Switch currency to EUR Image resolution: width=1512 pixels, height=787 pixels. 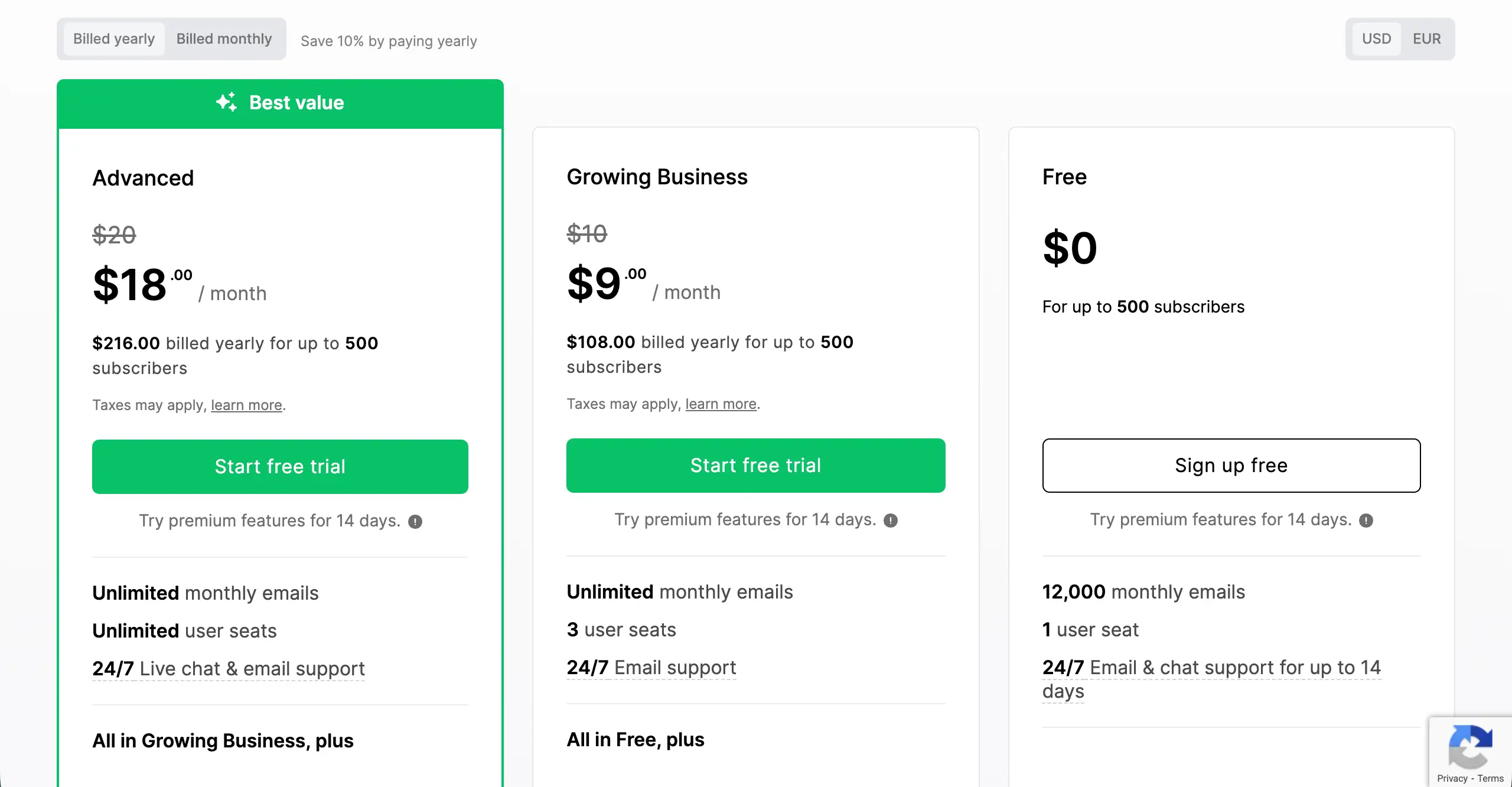(x=1427, y=38)
